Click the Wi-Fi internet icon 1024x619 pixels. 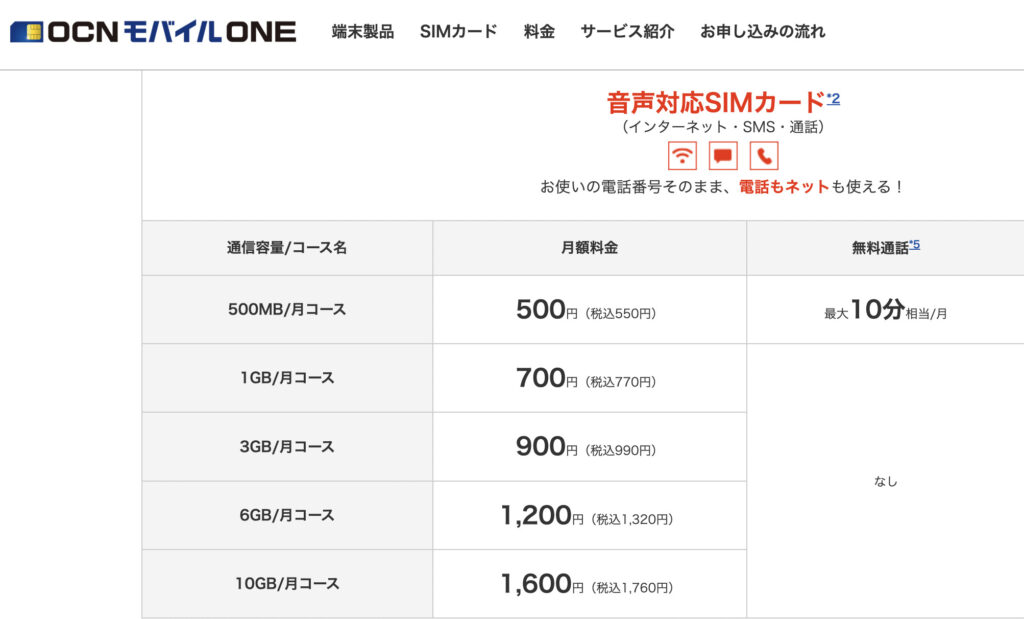coord(682,156)
